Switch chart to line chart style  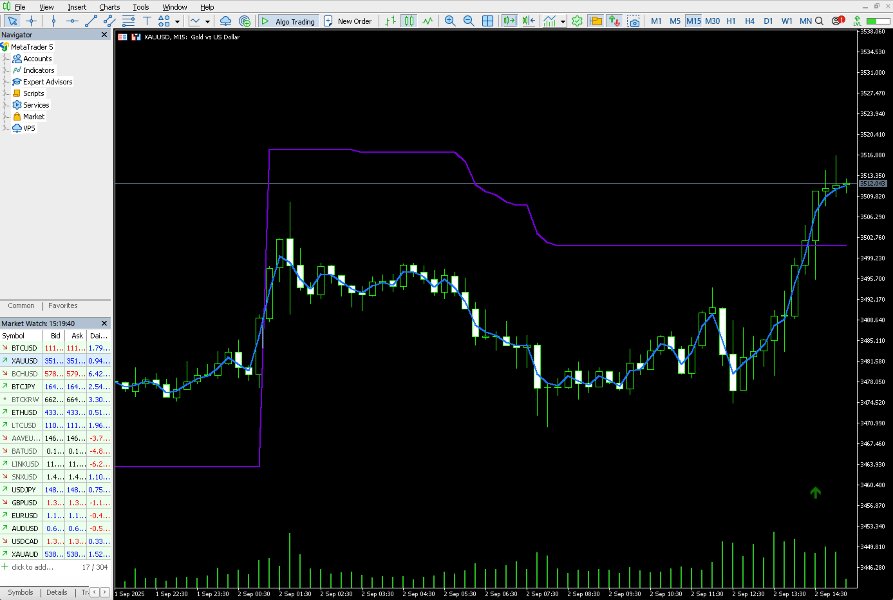point(428,21)
